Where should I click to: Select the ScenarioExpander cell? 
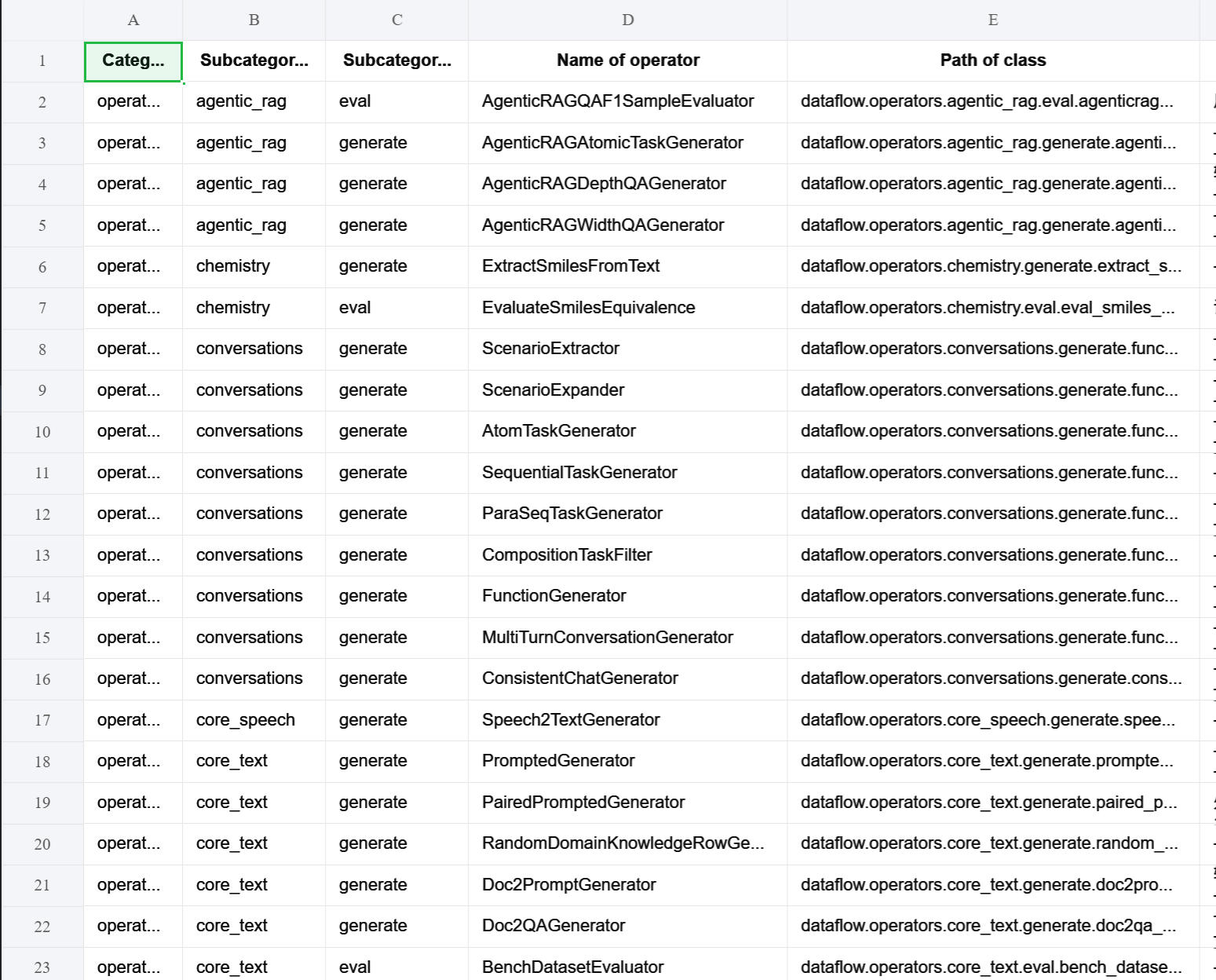point(553,390)
